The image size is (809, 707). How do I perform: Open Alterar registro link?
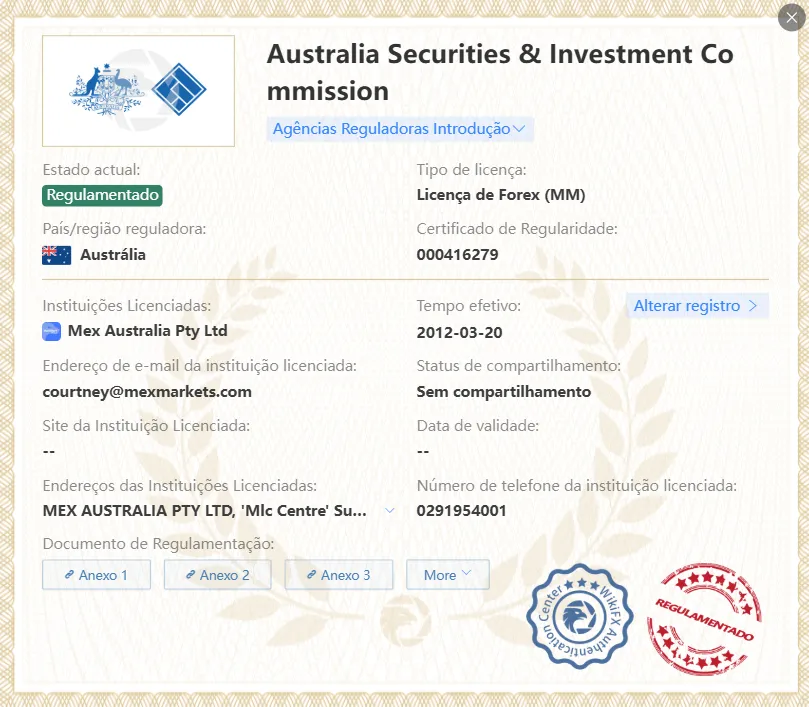[x=697, y=306]
